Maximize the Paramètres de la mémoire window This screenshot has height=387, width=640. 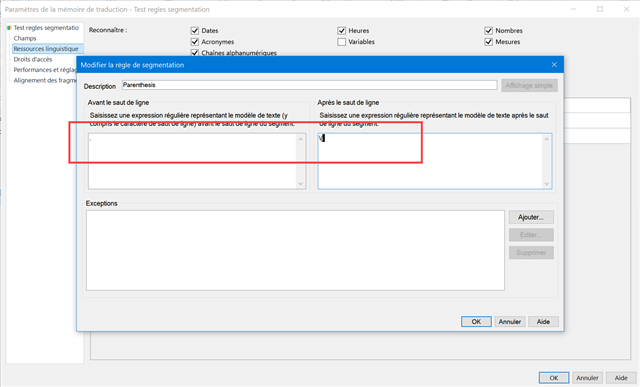pyautogui.click(x=600, y=9)
